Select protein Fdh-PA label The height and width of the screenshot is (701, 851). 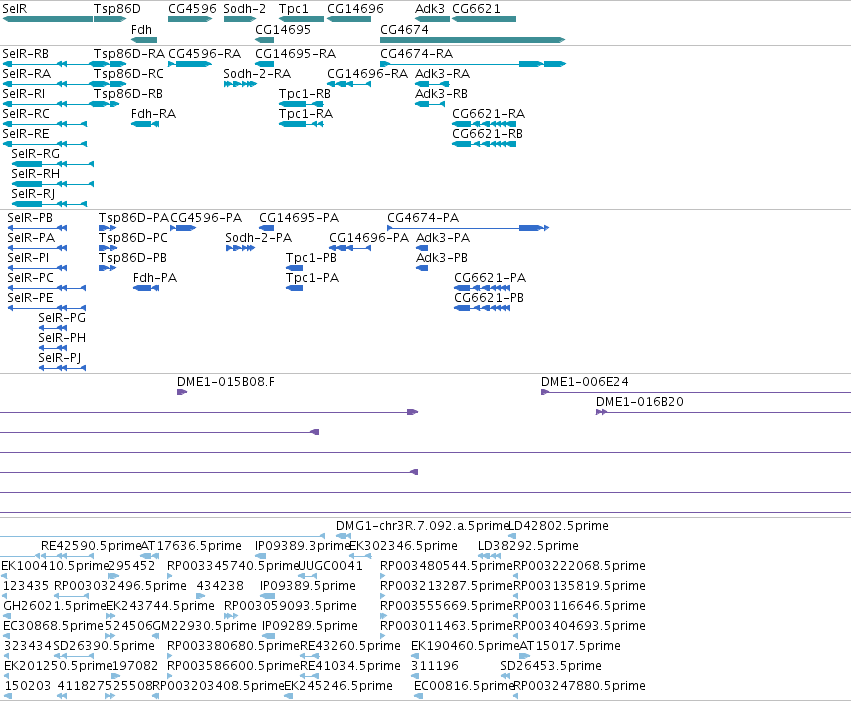tap(155, 278)
